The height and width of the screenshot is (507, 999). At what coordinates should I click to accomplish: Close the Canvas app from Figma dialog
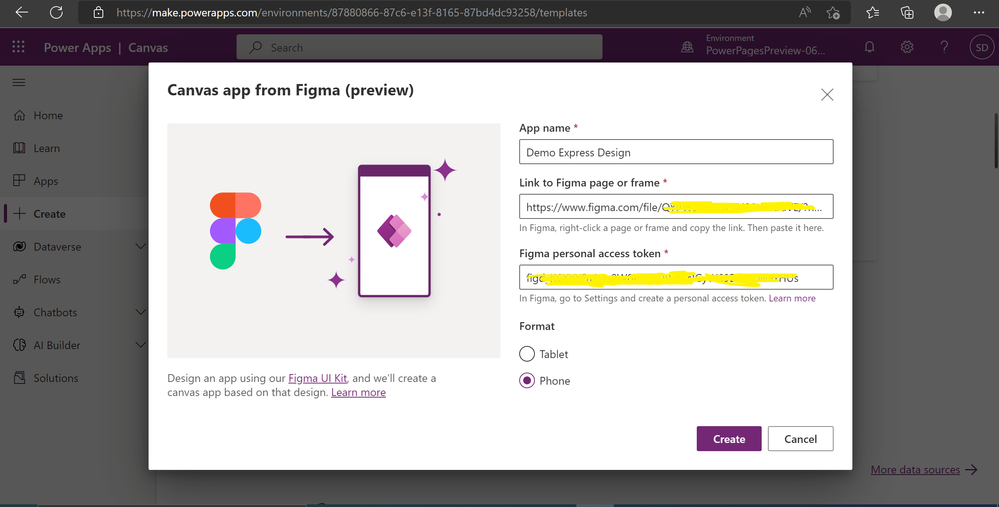pos(827,94)
